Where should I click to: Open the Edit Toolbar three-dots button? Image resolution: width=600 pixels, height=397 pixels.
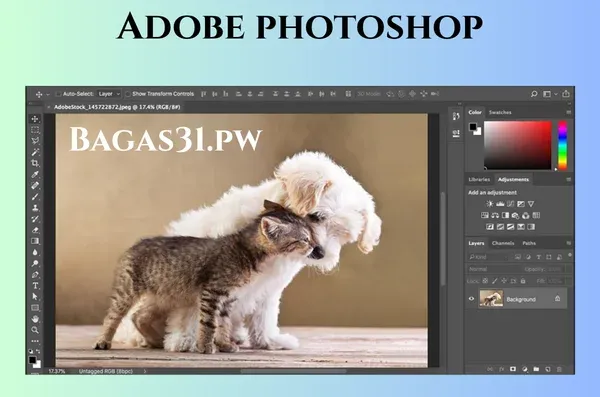click(35, 341)
